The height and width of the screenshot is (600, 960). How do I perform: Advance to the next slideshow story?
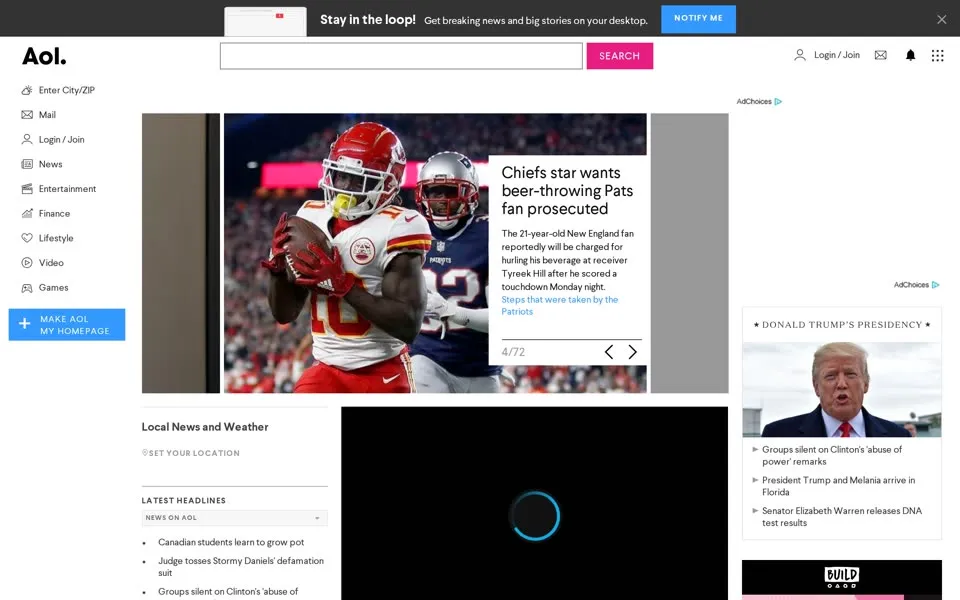(x=632, y=351)
